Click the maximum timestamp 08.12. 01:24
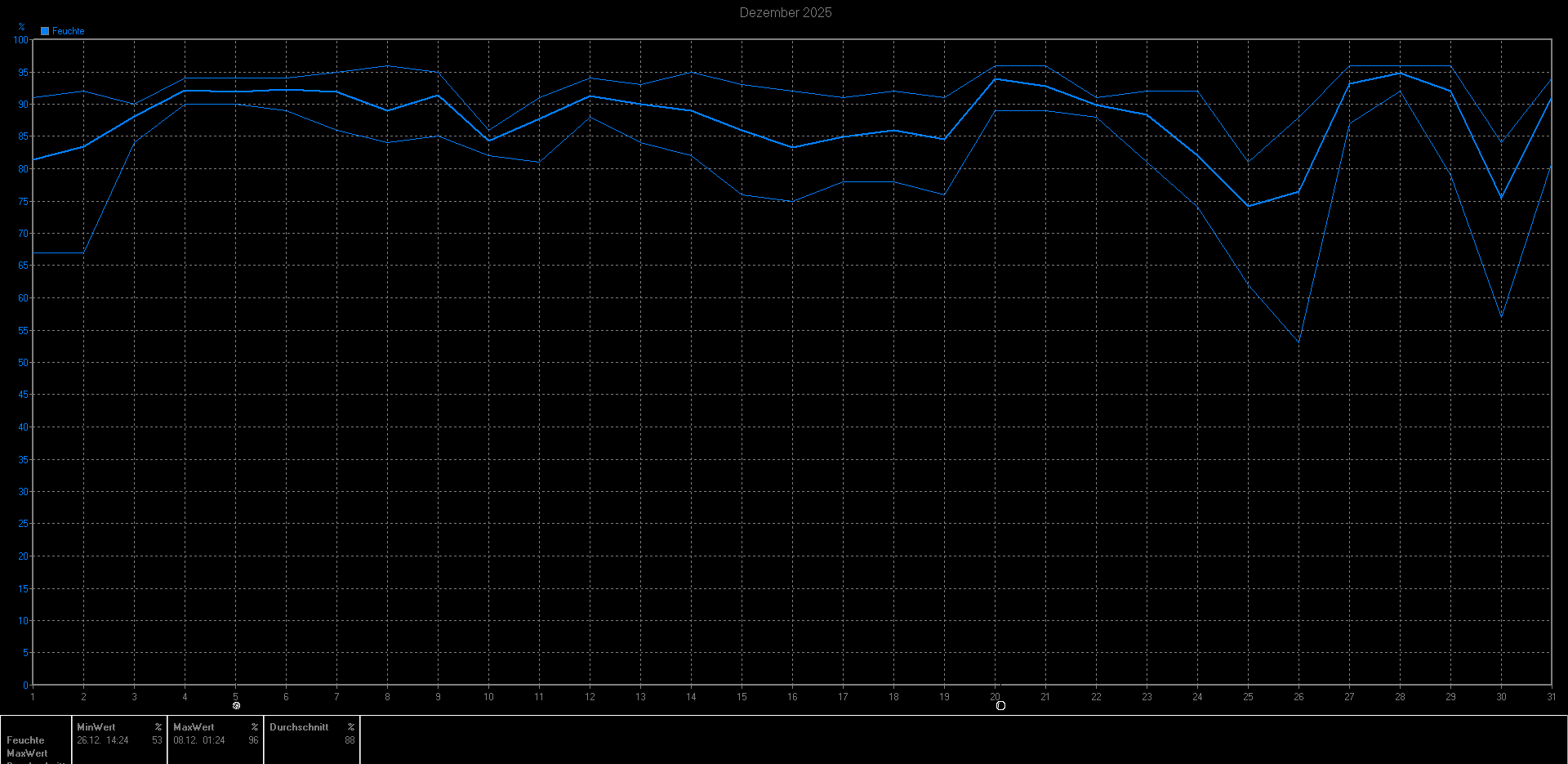The width and height of the screenshot is (1568, 764). tap(199, 740)
